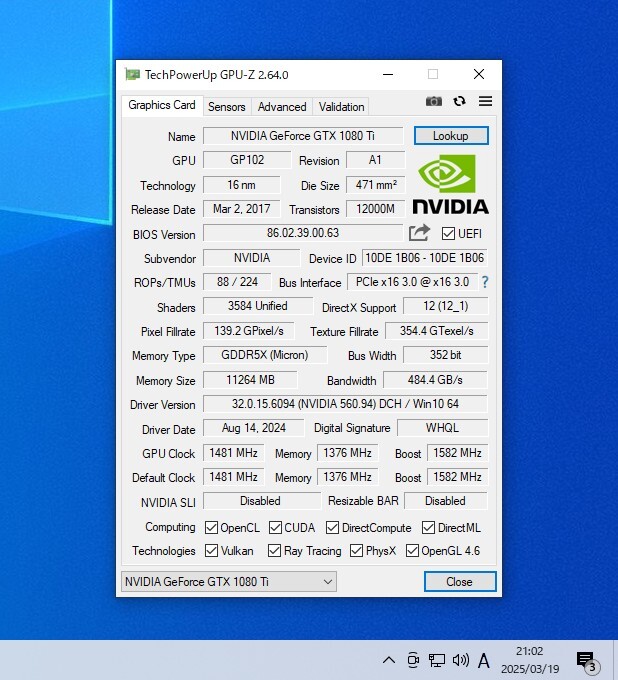Image resolution: width=618 pixels, height=680 pixels.
Task: Click the Shaders field 3584 Unified
Action: pos(258,306)
